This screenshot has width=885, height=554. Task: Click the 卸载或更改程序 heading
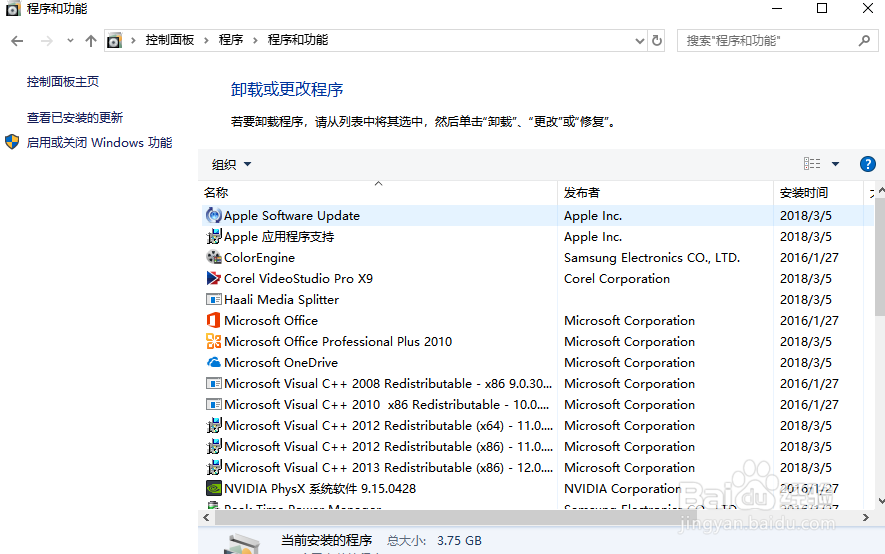pos(287,89)
